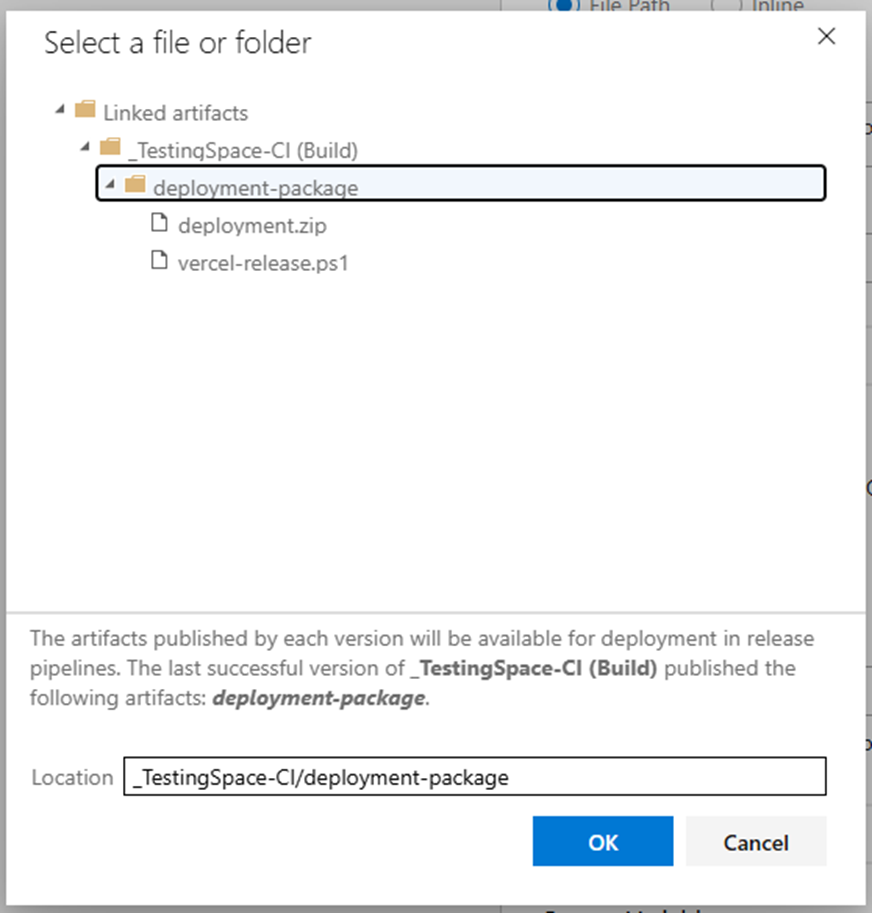Focus the Location text field

475,777
